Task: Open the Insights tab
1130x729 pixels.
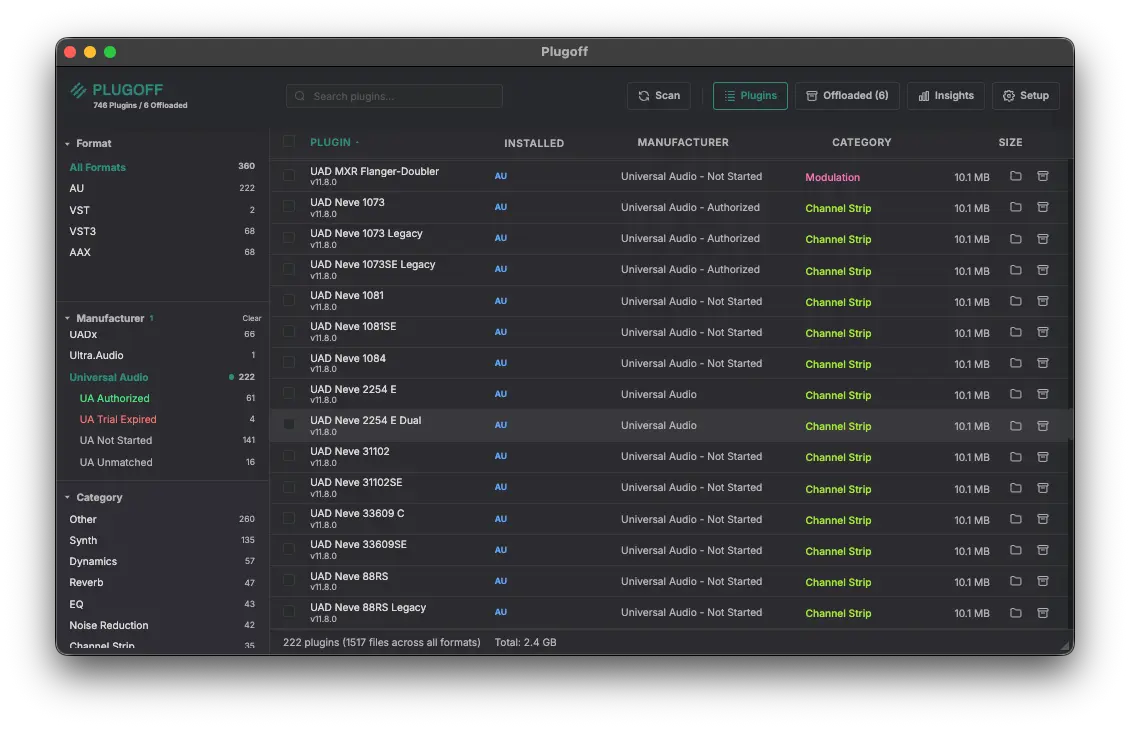Action: (945, 96)
